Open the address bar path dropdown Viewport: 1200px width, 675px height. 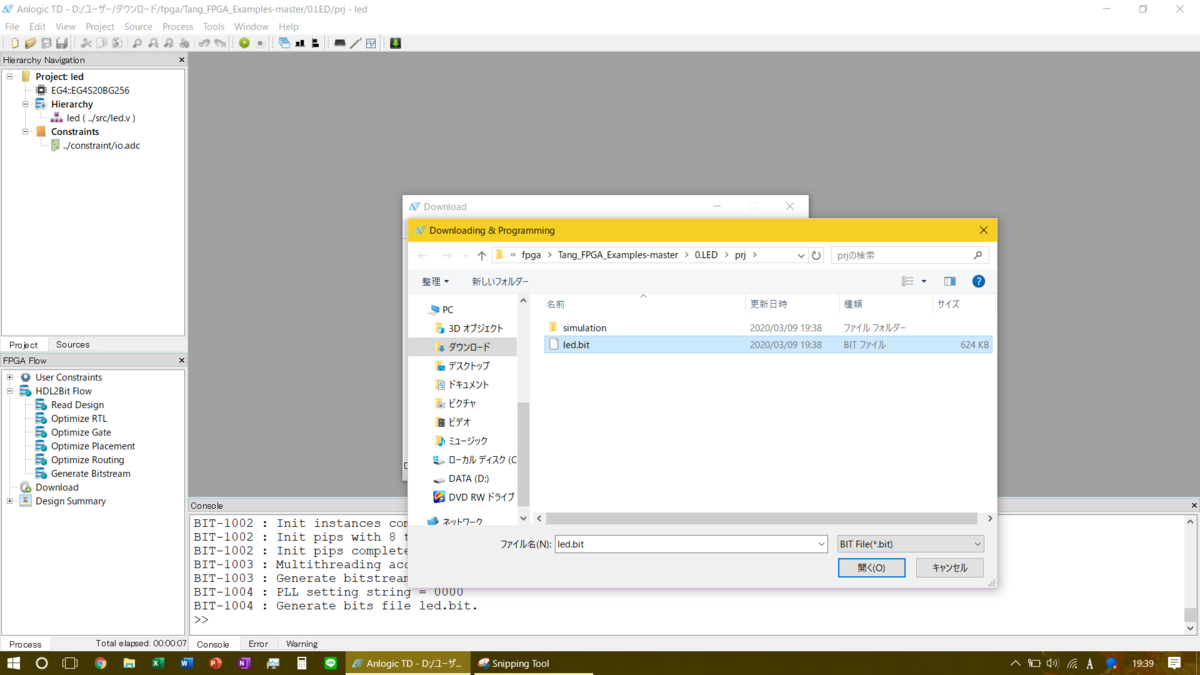[801, 255]
